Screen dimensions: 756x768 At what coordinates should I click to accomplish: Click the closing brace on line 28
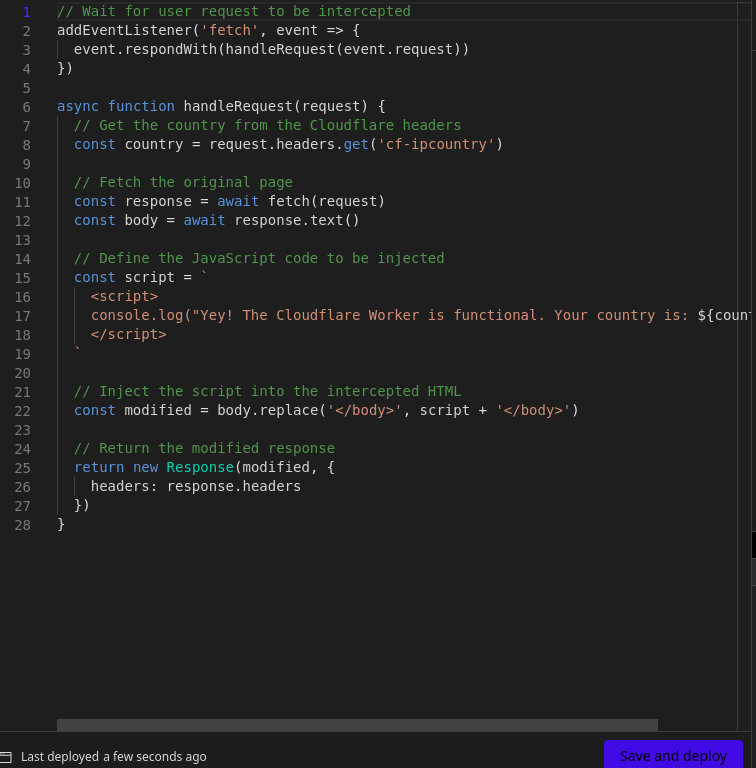[x=61, y=525]
